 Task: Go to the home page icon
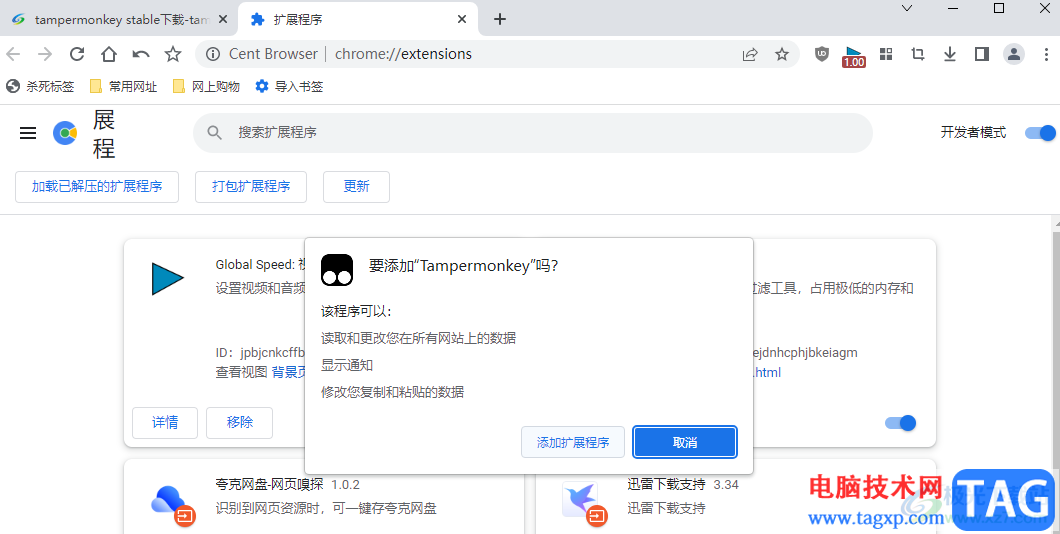[109, 54]
